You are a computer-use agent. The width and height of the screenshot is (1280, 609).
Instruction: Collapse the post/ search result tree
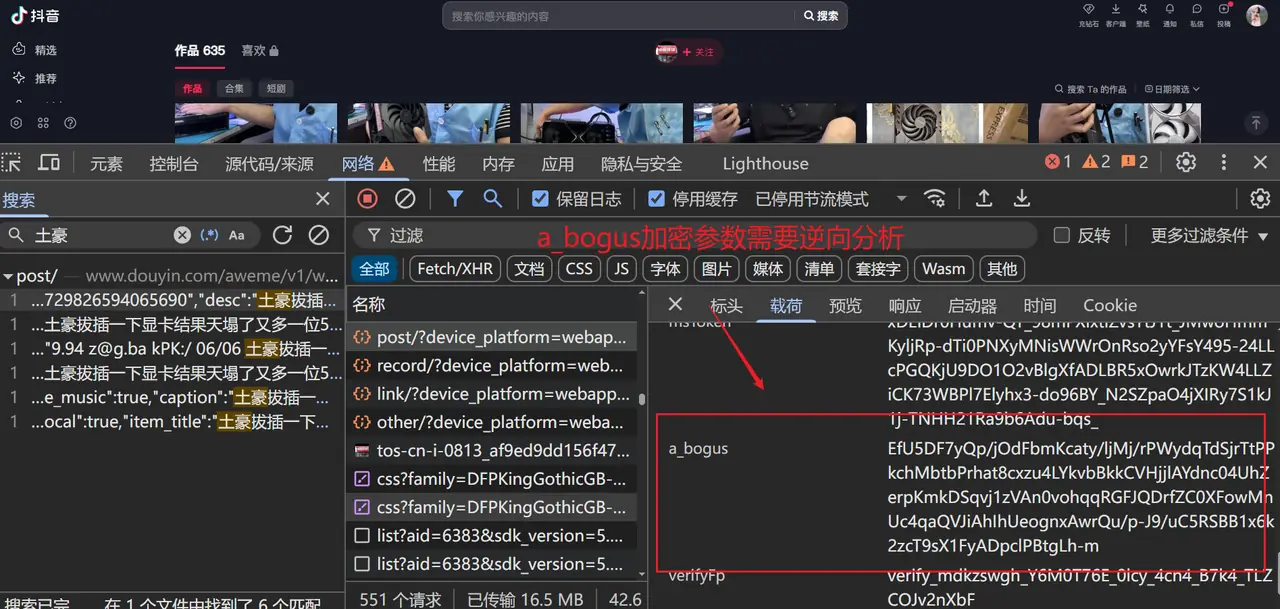click(x=8, y=276)
